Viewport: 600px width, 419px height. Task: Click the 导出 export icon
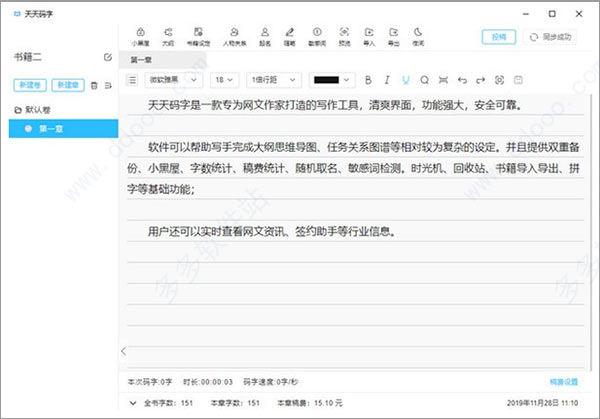coord(393,37)
